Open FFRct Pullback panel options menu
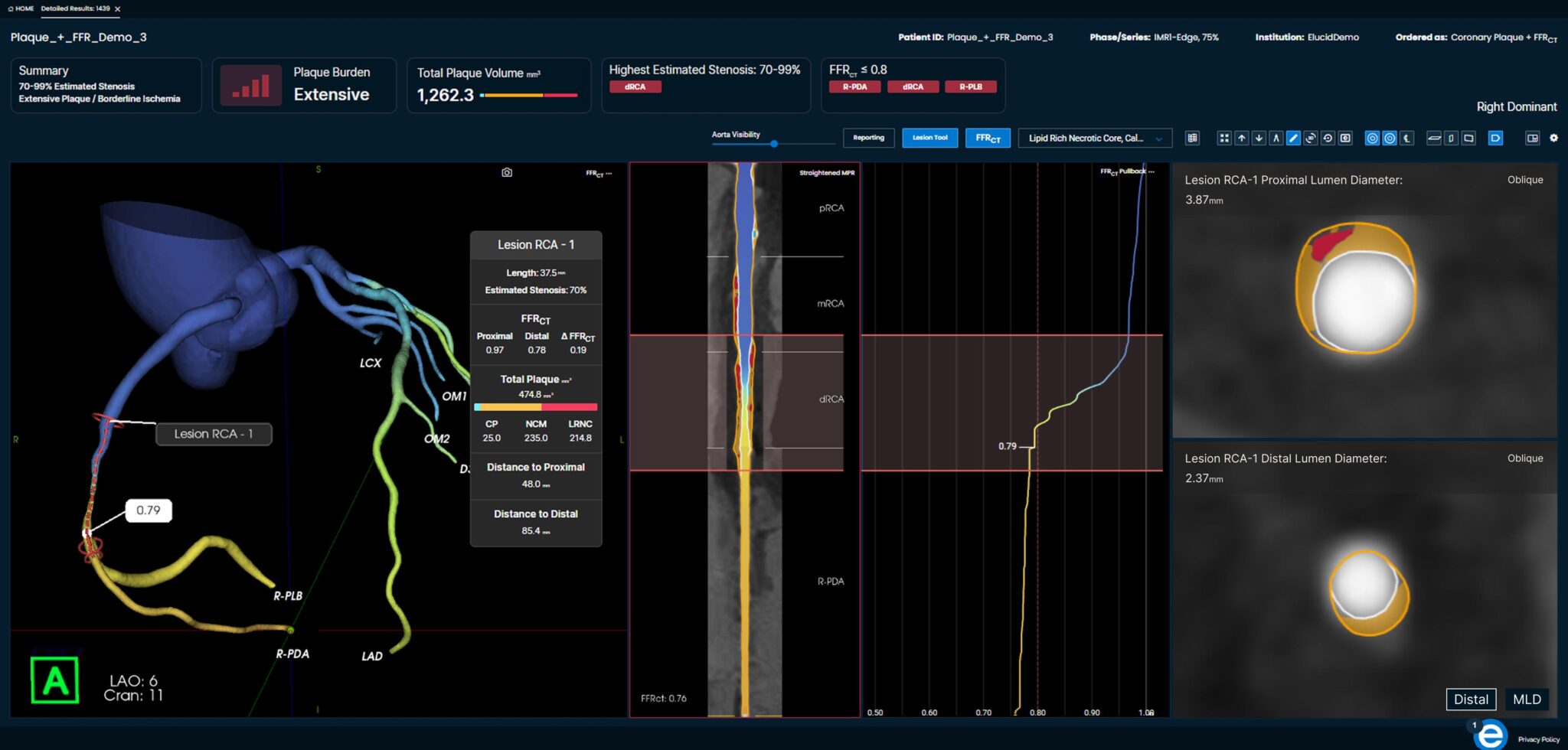 coord(1127,171)
